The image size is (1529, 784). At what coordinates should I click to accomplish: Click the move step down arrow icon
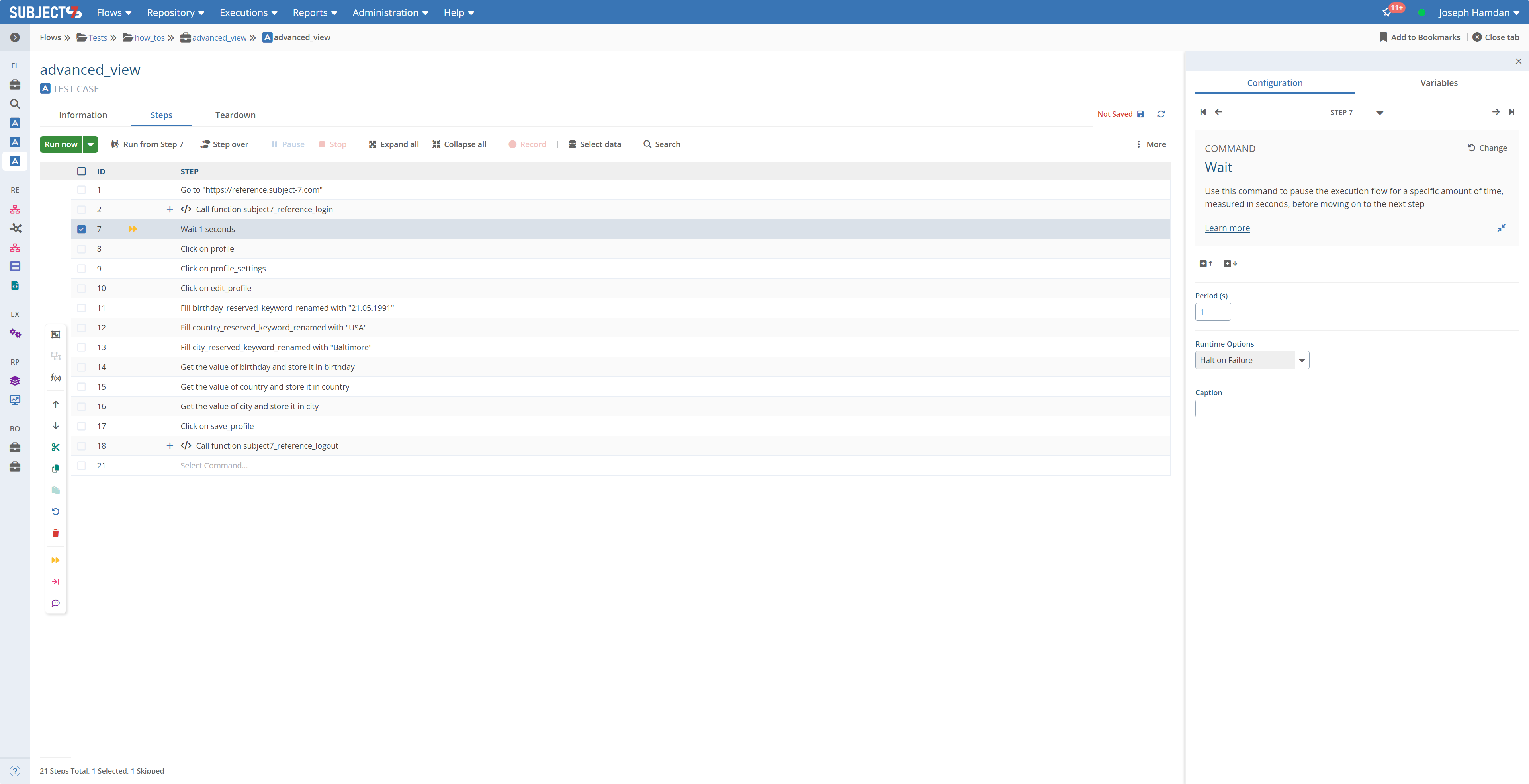pyautogui.click(x=55, y=426)
